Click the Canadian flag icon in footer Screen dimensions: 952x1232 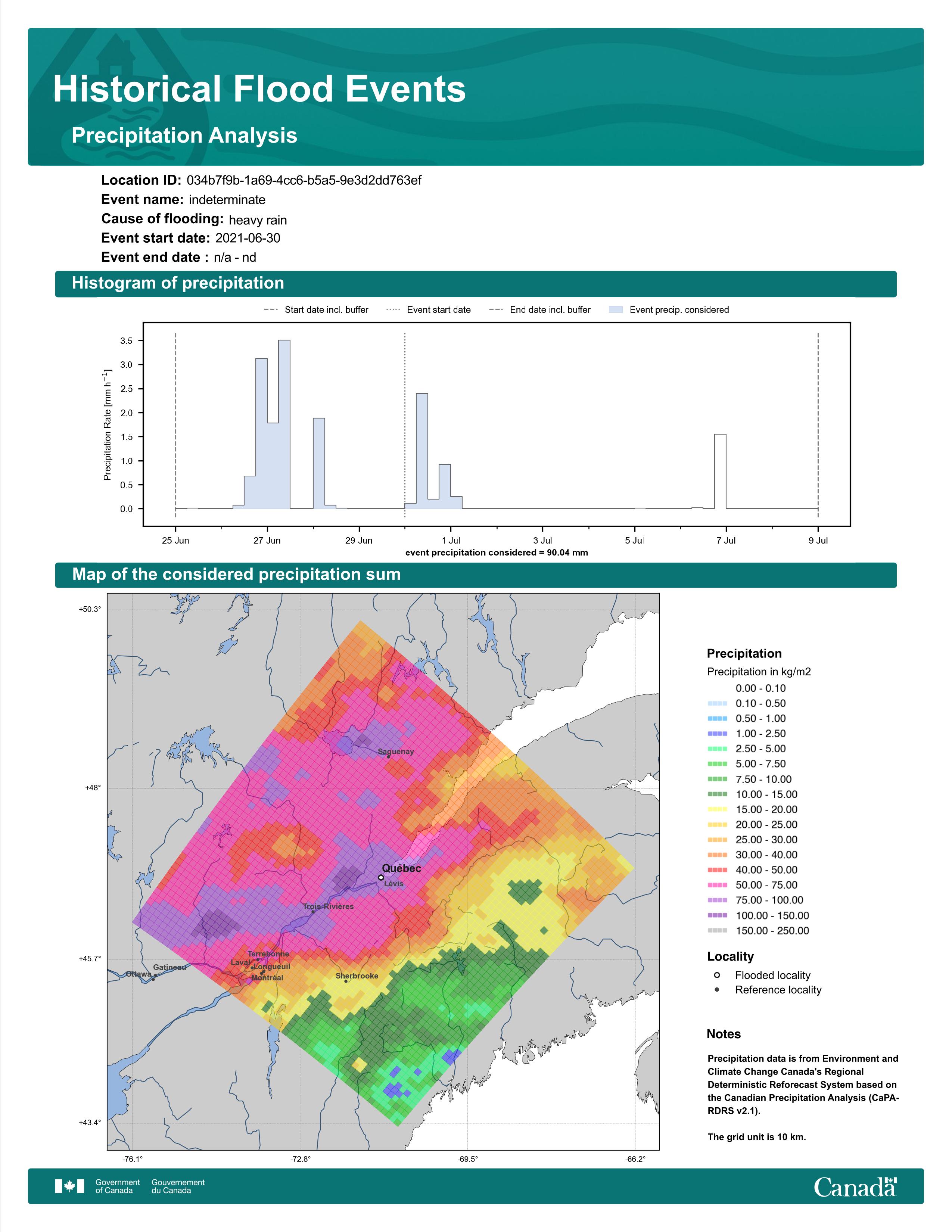69,1186
